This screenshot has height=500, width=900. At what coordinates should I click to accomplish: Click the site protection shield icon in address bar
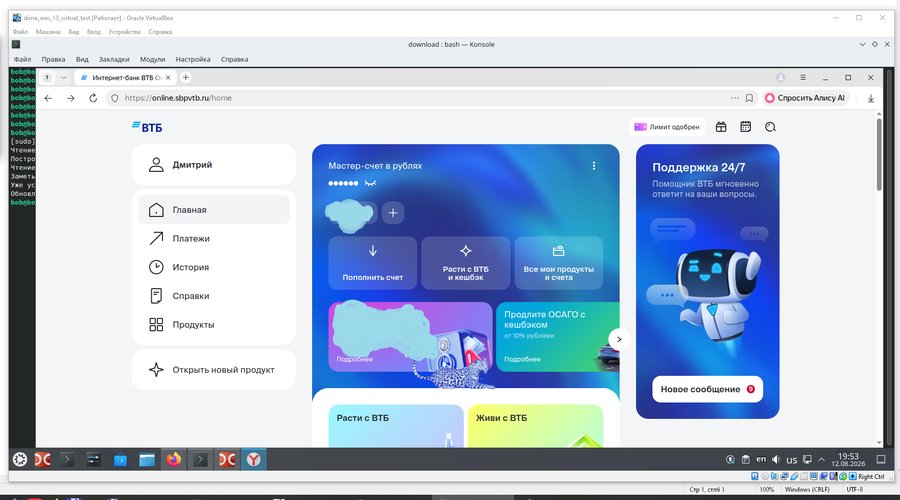(x=115, y=98)
